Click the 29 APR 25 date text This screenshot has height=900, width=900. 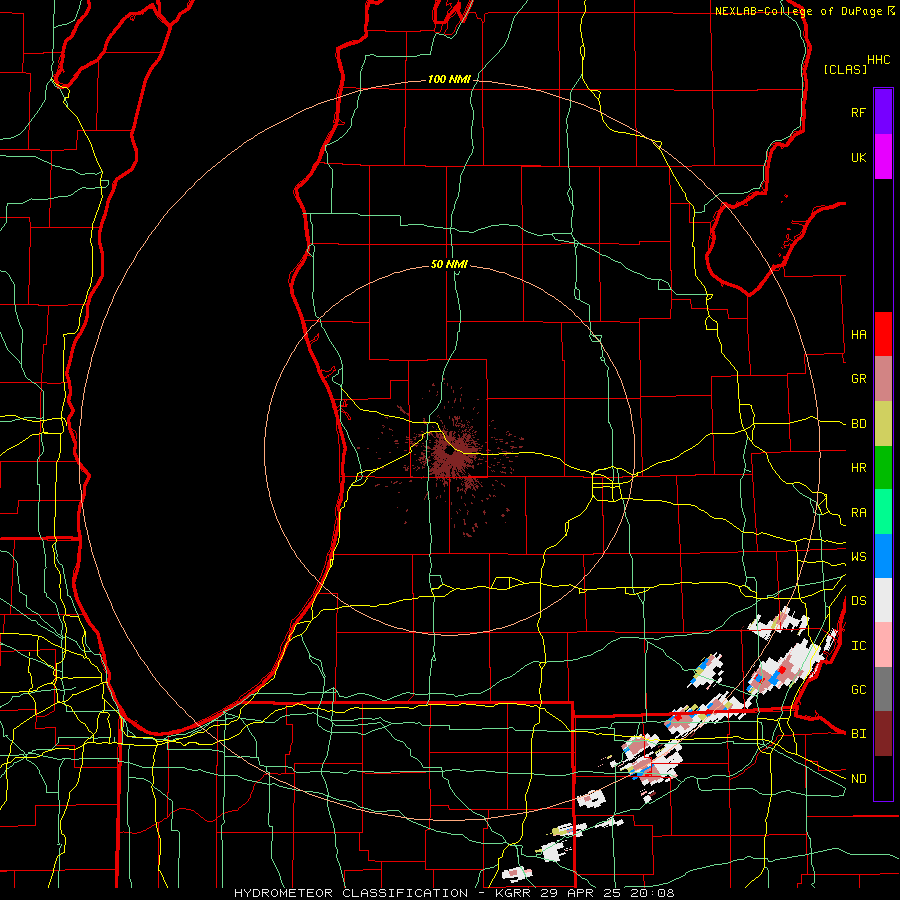point(579,893)
